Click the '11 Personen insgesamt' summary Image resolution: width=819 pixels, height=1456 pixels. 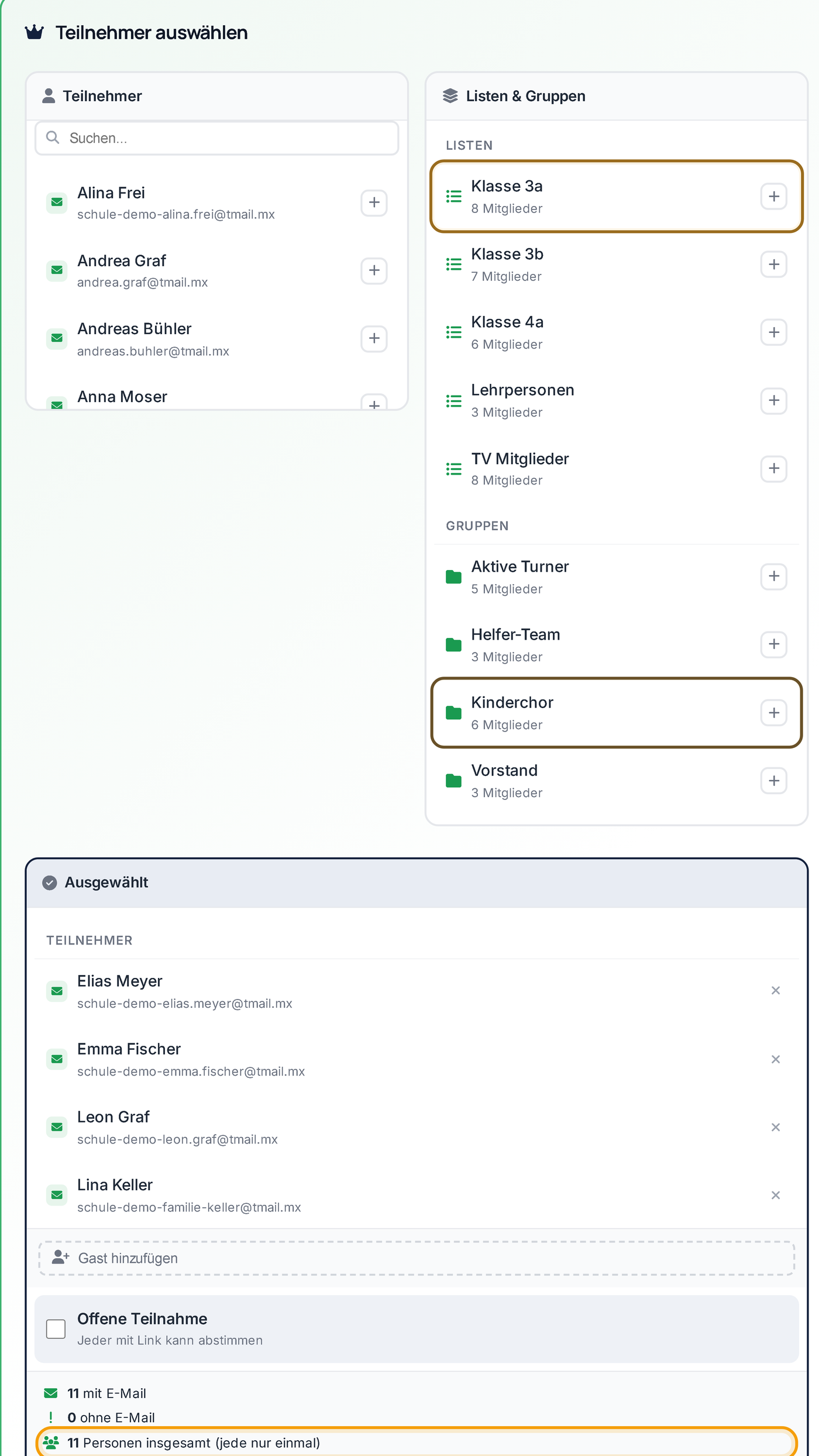click(x=417, y=1443)
